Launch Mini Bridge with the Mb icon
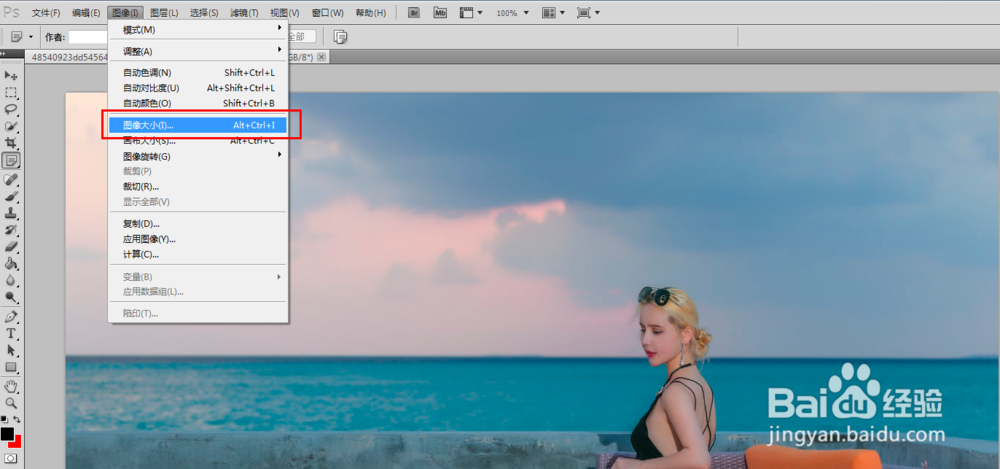The height and width of the screenshot is (469, 1000). [x=440, y=13]
